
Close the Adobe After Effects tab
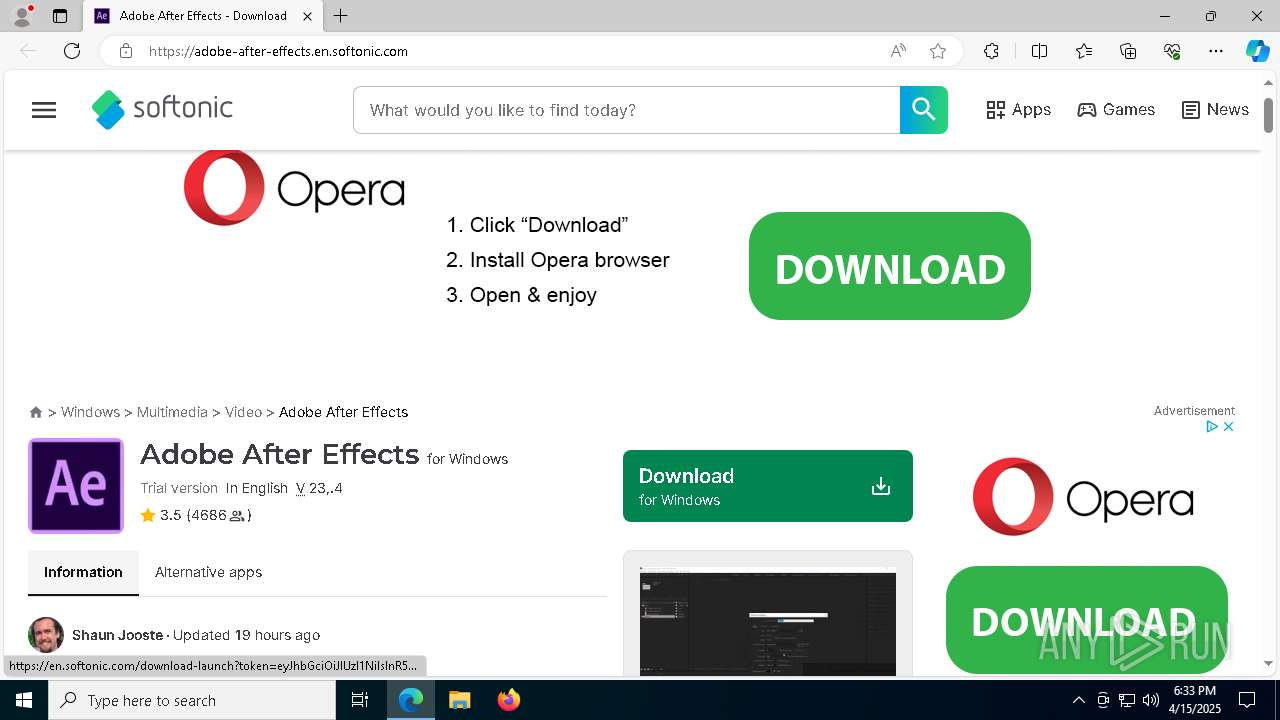point(308,16)
